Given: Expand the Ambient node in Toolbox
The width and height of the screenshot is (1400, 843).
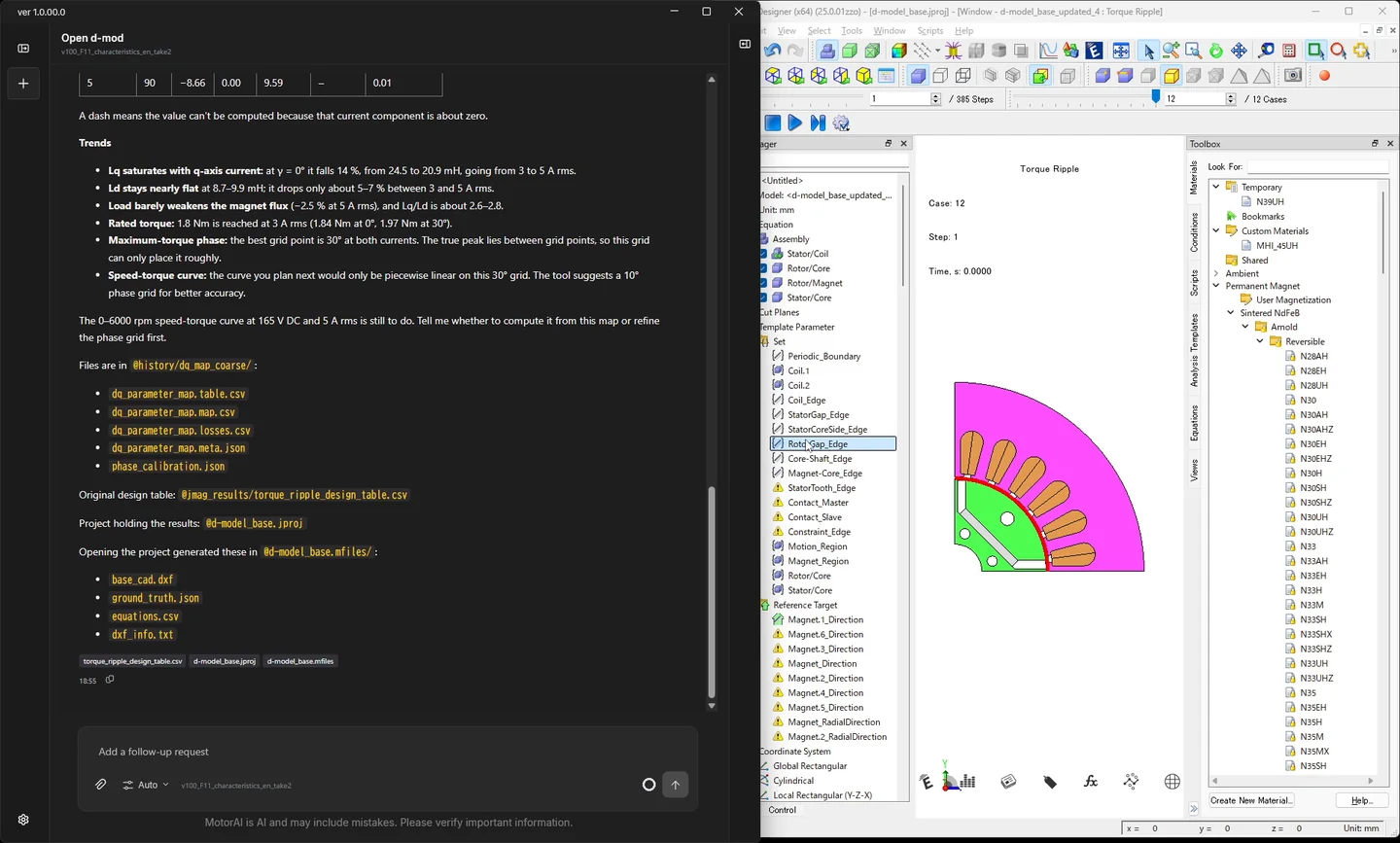Looking at the screenshot, I should tap(1216, 274).
